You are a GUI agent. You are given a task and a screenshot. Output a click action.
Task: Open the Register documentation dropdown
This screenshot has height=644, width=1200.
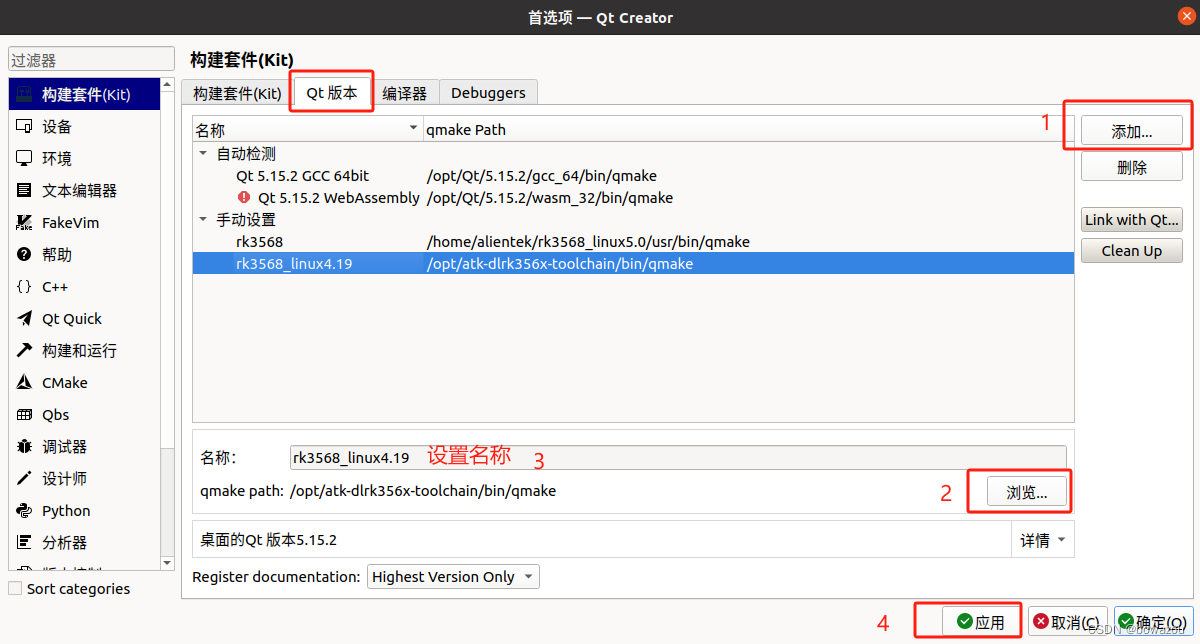(x=452, y=576)
